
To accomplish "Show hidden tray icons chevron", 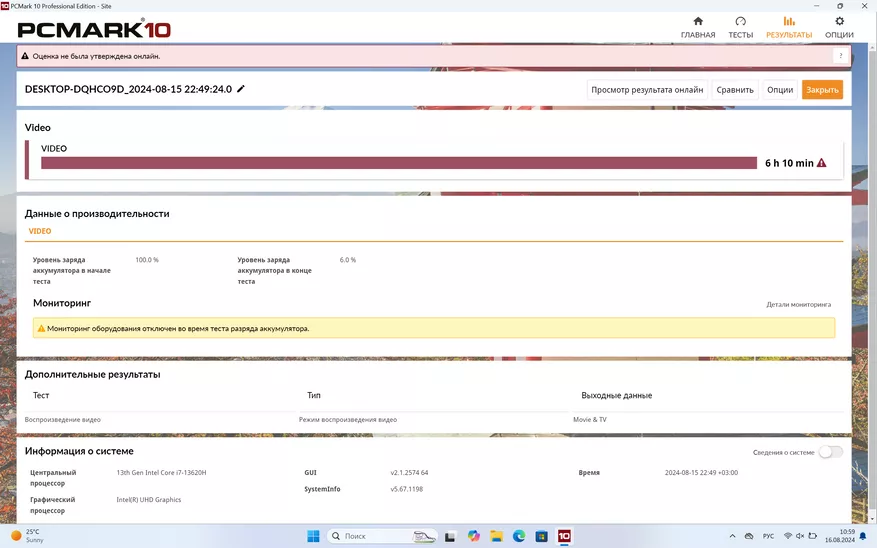I will tap(732, 536).
